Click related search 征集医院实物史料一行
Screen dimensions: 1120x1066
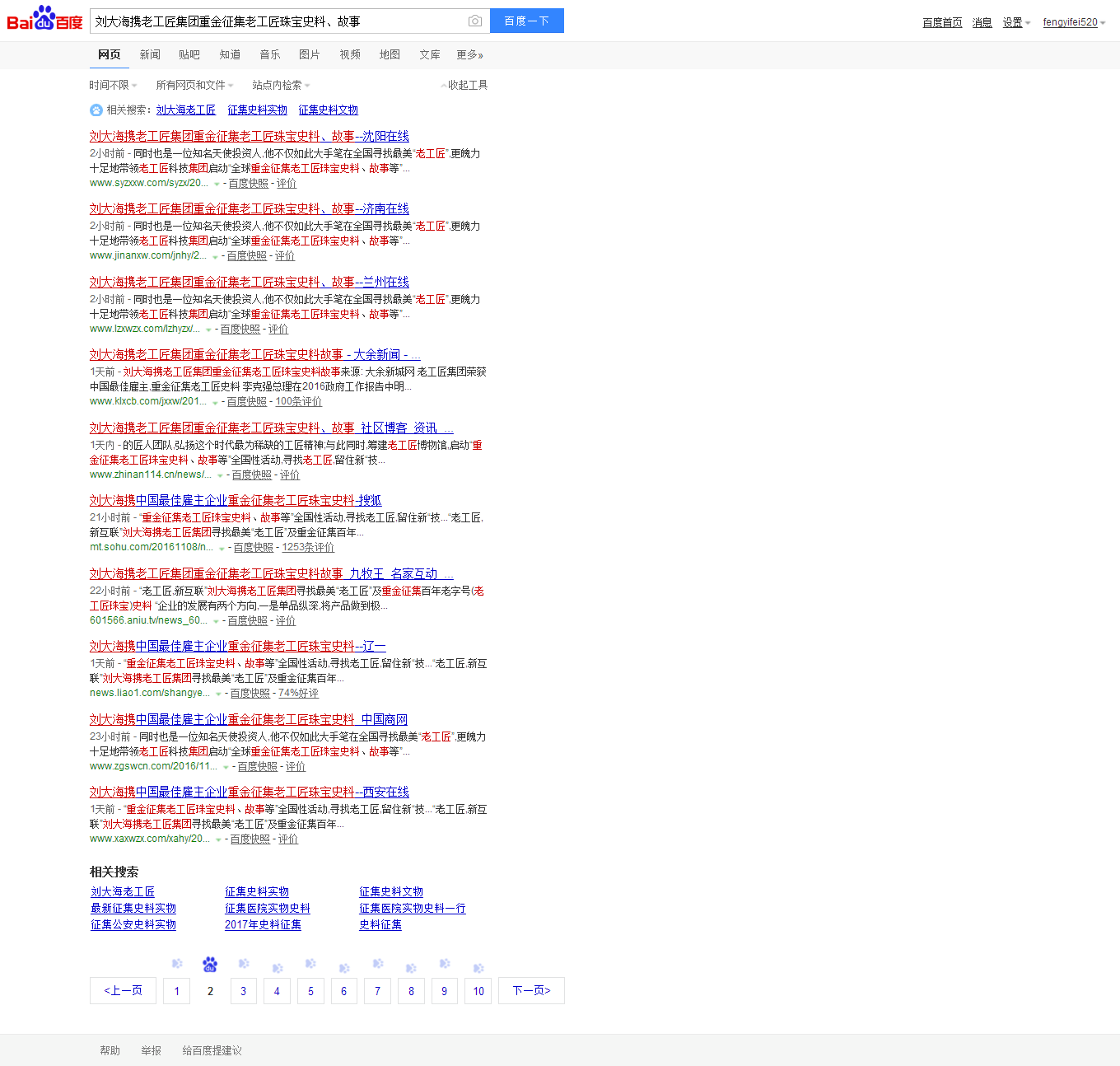click(x=413, y=909)
